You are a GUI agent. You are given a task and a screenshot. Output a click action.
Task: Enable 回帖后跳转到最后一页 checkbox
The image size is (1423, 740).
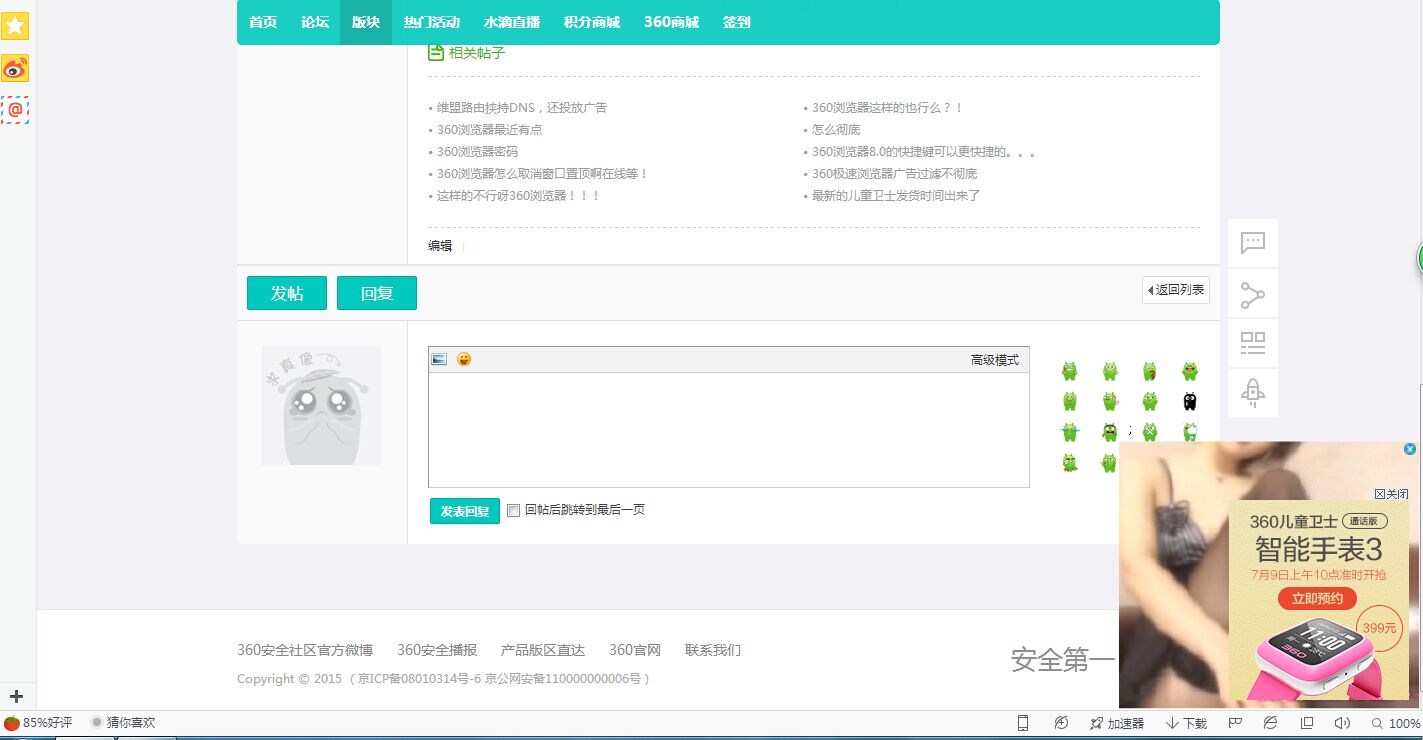(514, 510)
